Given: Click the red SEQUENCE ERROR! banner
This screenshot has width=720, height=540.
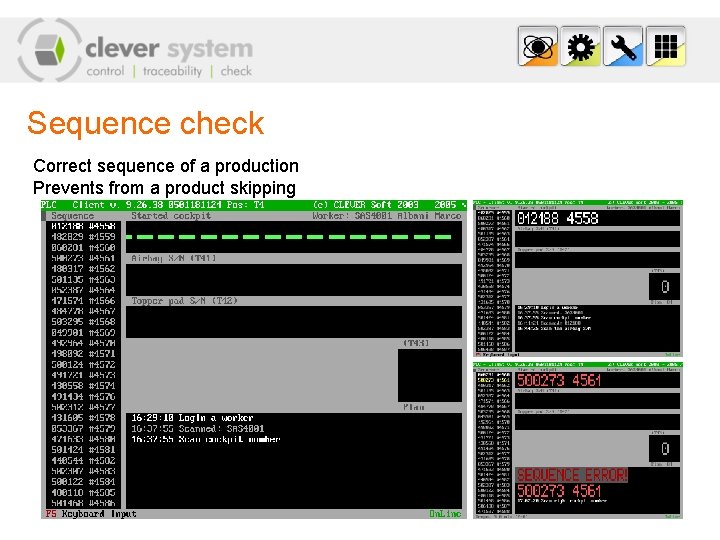Looking at the screenshot, I should point(572,475).
